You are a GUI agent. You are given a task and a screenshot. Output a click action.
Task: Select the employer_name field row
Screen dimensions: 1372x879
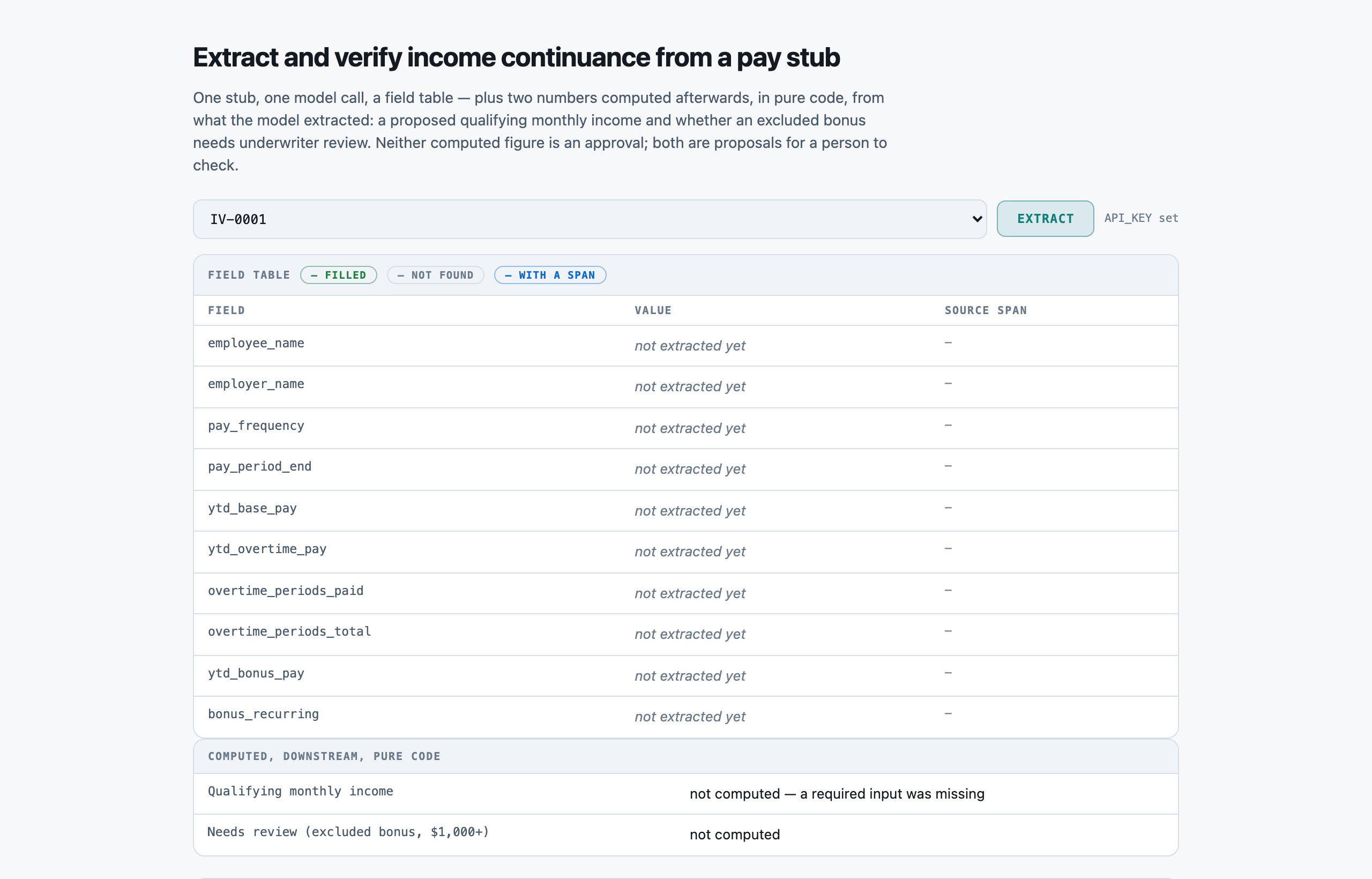[685, 386]
